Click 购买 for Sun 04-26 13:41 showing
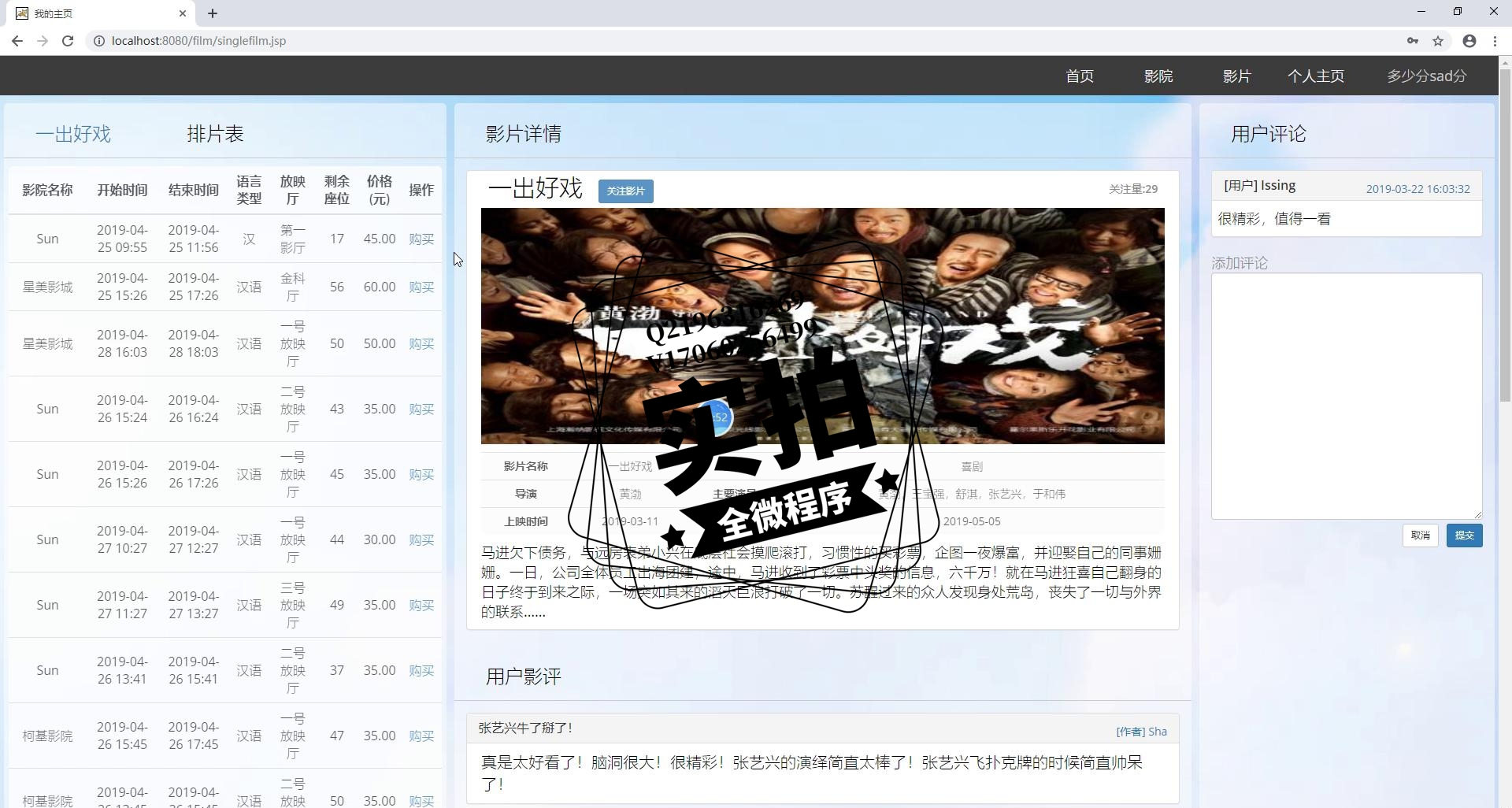Screen dimensions: 1512x808 421,670
